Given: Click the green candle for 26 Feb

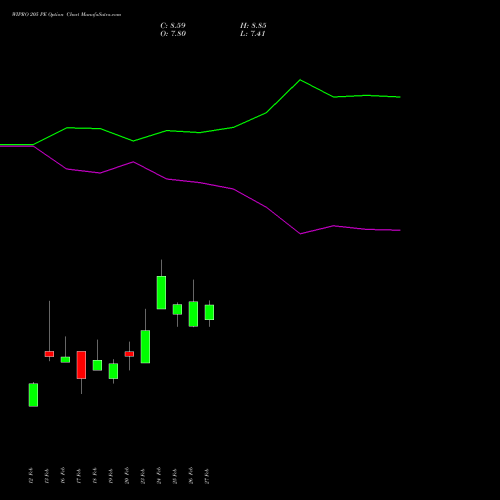Looking at the screenshot, I should pyautogui.click(x=193, y=314).
